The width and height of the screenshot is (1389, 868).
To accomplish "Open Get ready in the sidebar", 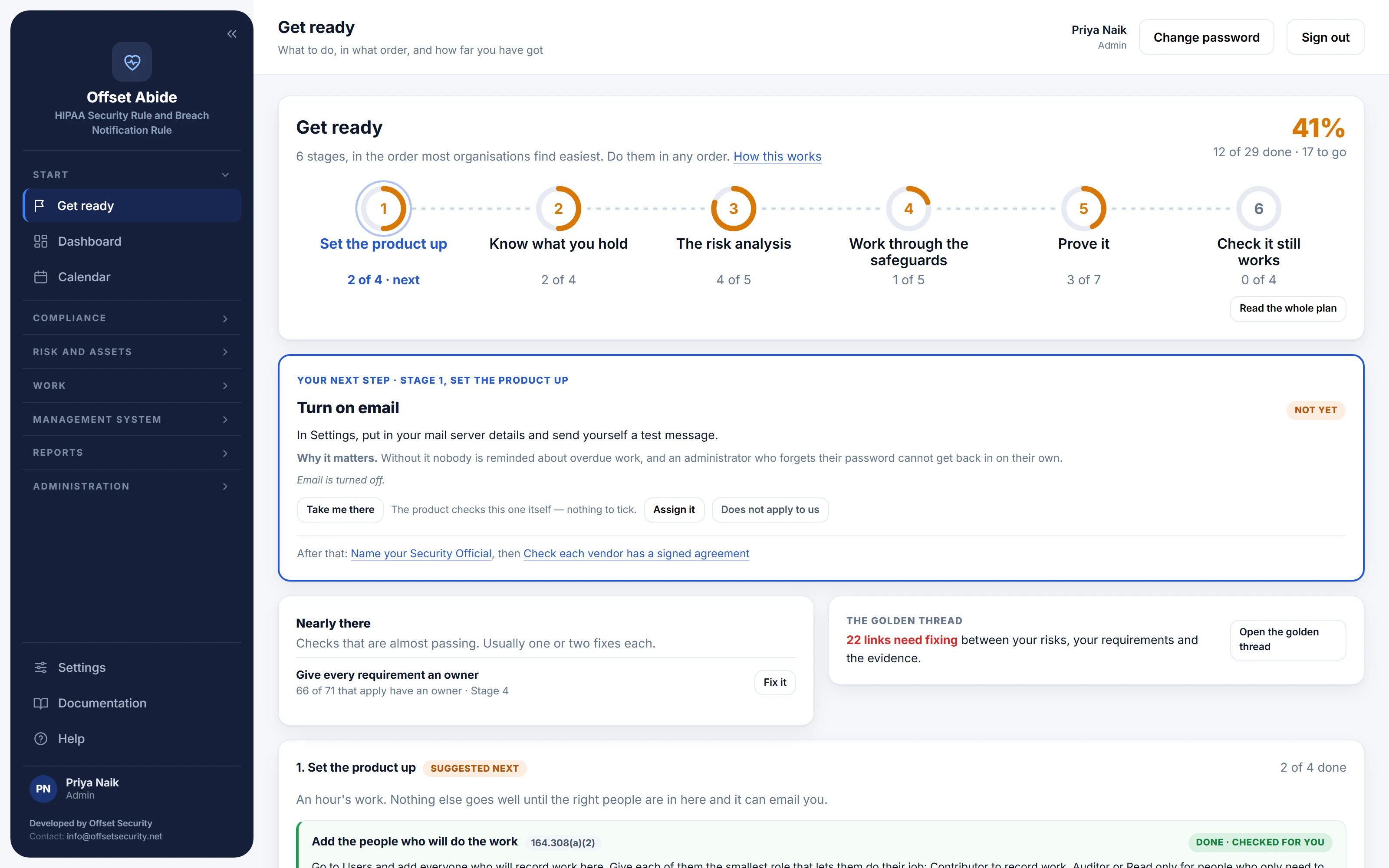I will click(132, 206).
